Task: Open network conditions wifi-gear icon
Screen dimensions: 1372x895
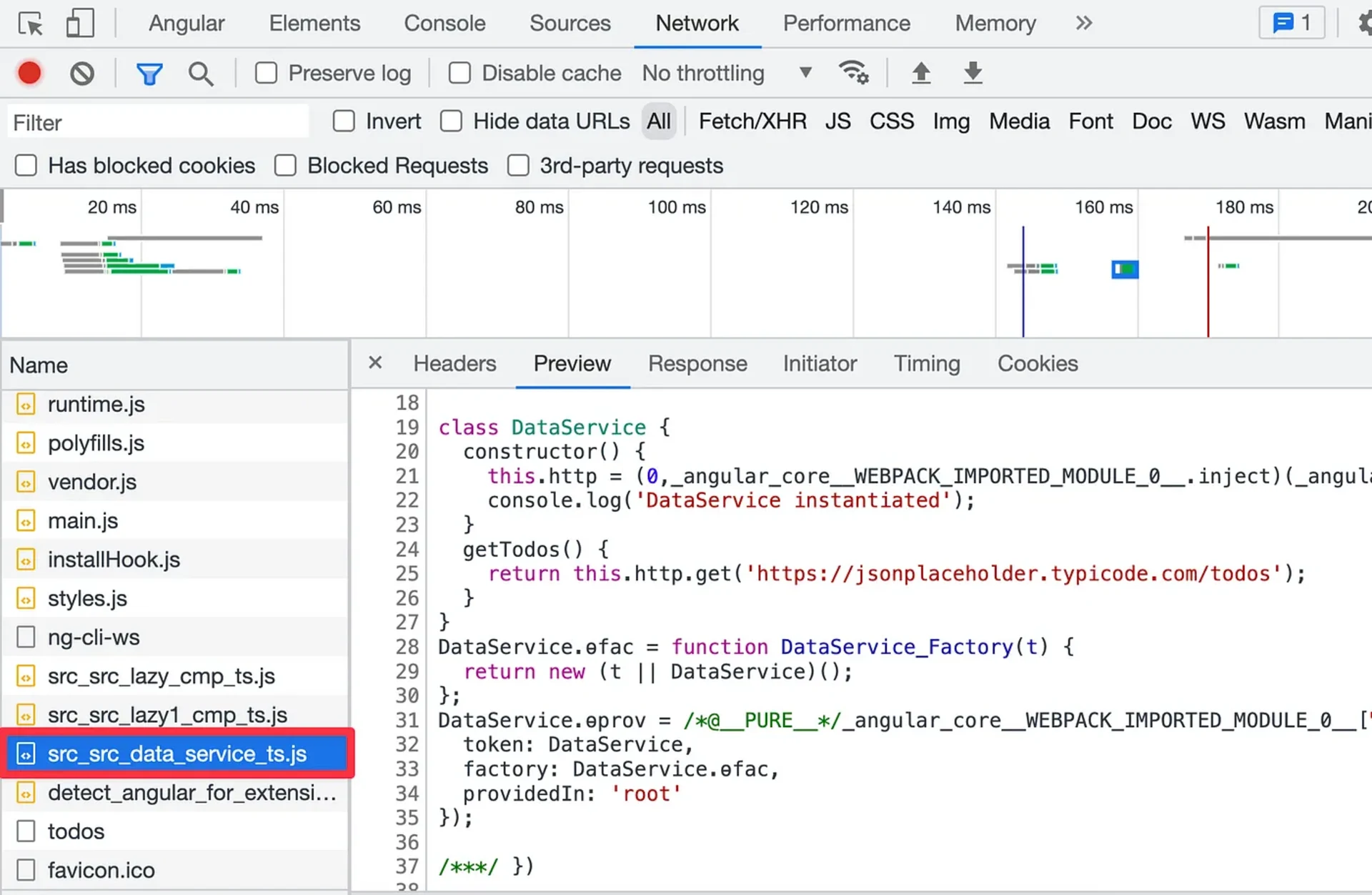Action: click(853, 72)
